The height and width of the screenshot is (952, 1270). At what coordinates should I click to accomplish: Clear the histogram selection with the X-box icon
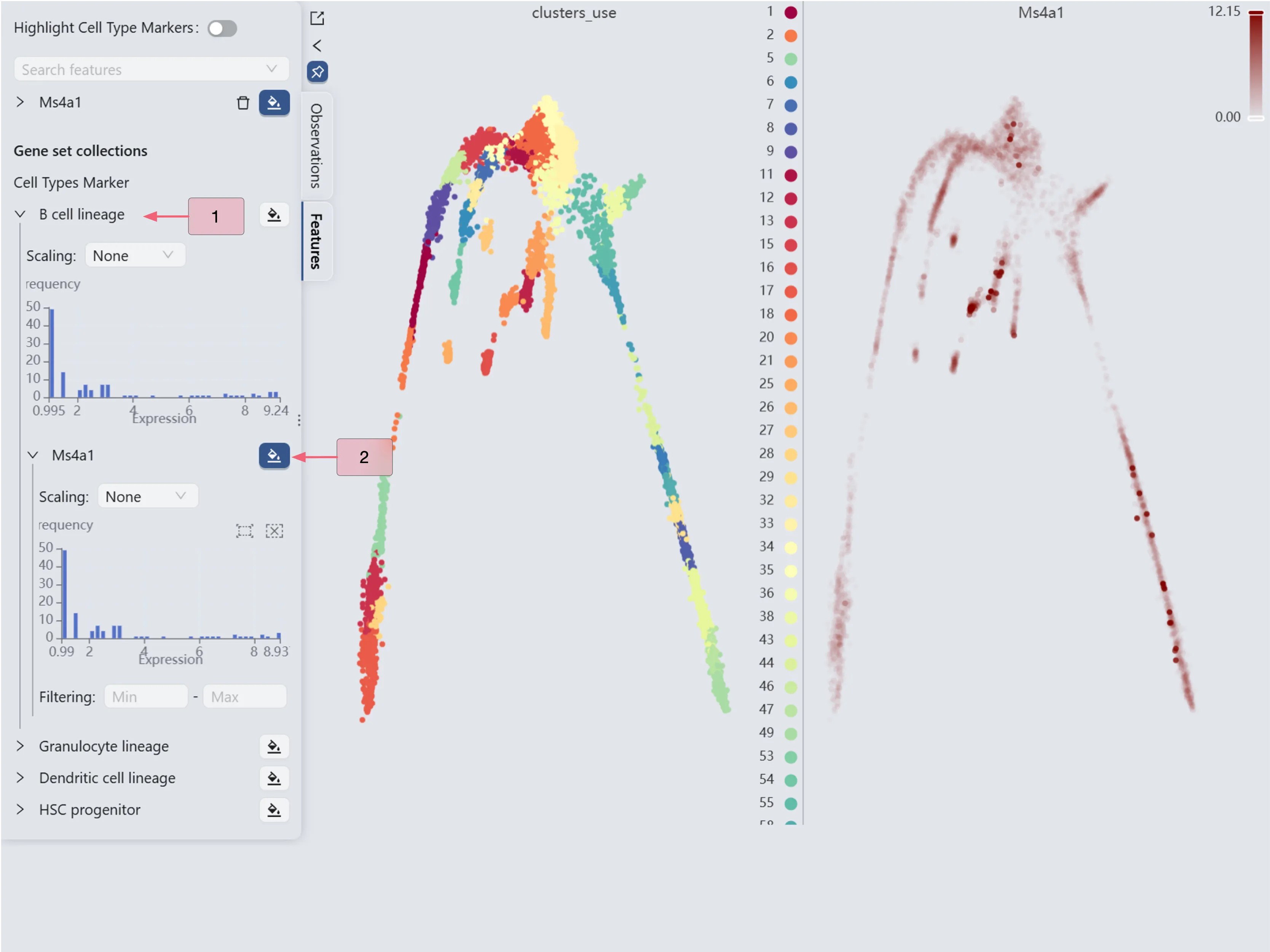tap(274, 531)
